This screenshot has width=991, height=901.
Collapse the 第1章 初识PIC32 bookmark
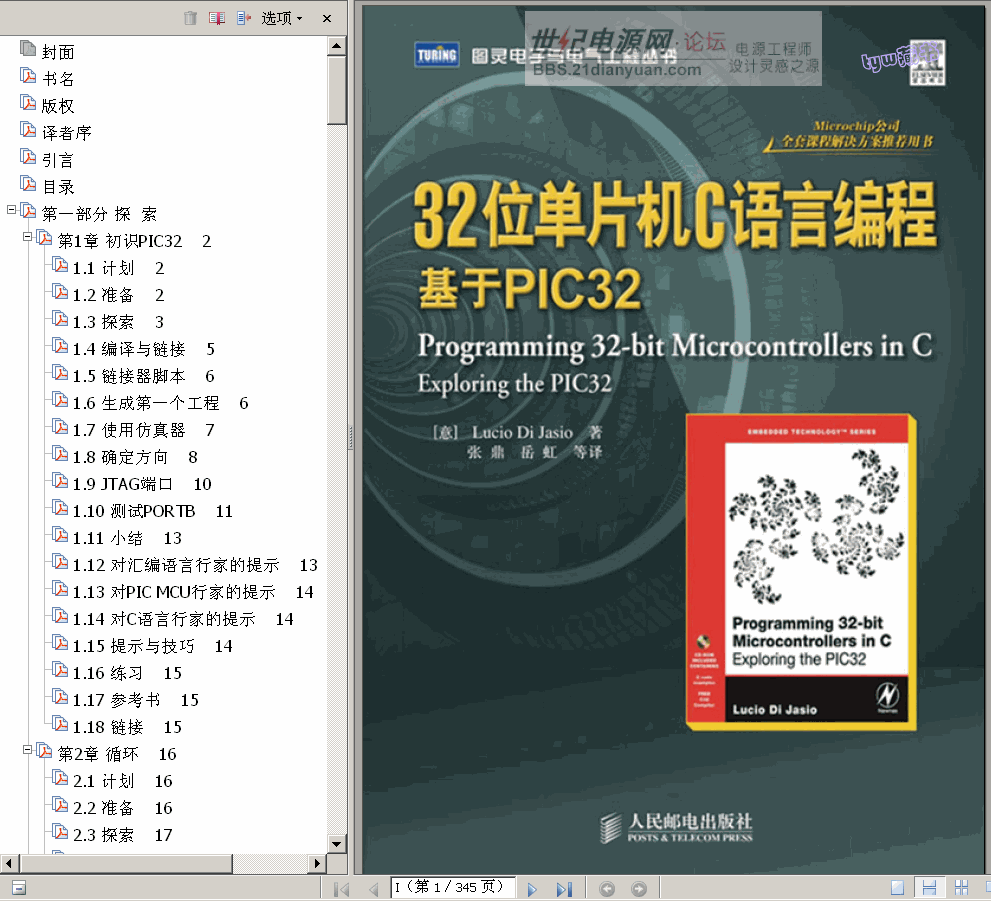(x=27, y=236)
